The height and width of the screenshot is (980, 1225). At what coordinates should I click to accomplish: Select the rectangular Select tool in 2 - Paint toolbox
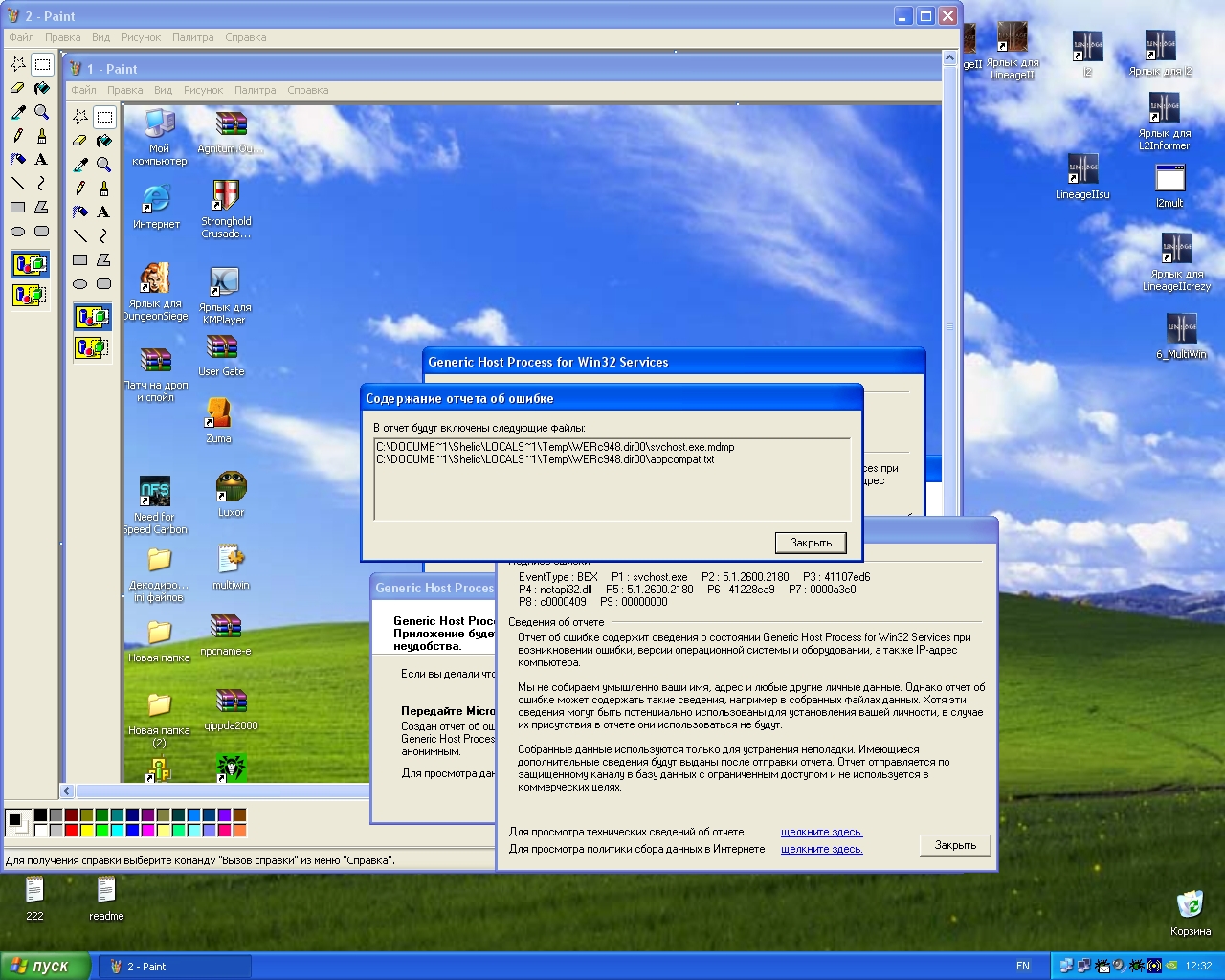(42, 64)
